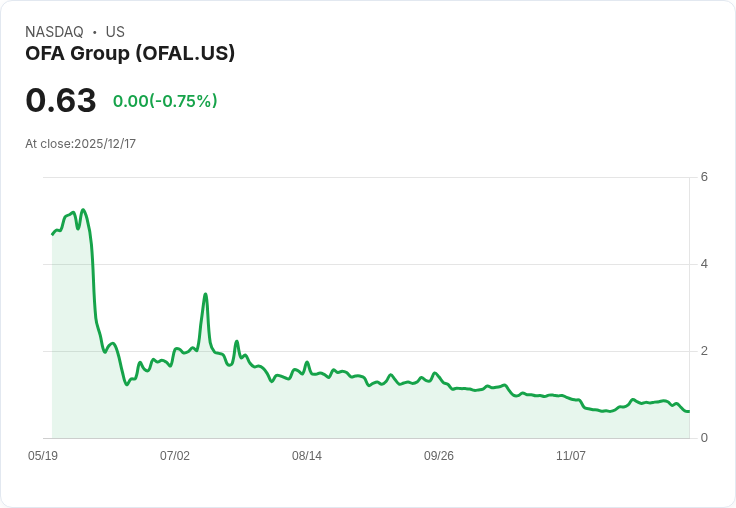Click the small price peak near 09/26
This screenshot has width=736, height=508.
point(435,373)
